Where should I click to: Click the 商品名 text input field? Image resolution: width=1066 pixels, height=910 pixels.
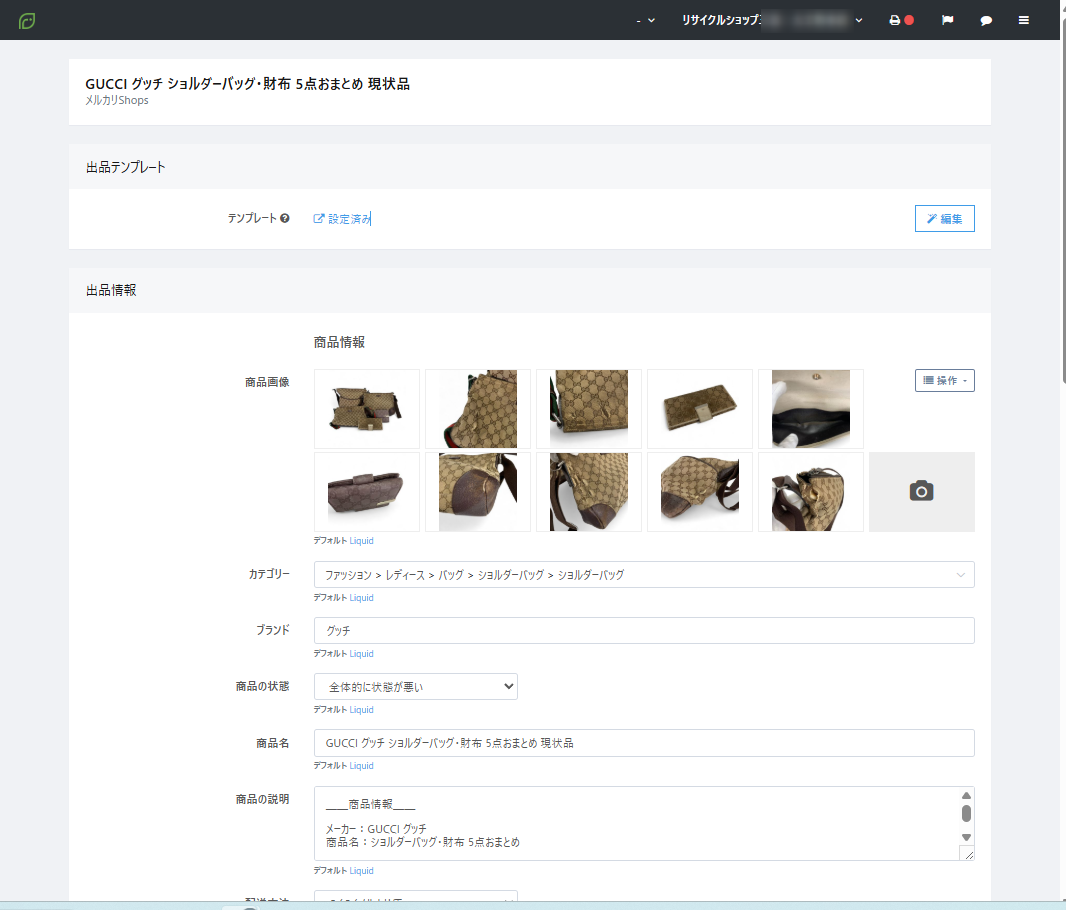[643, 743]
